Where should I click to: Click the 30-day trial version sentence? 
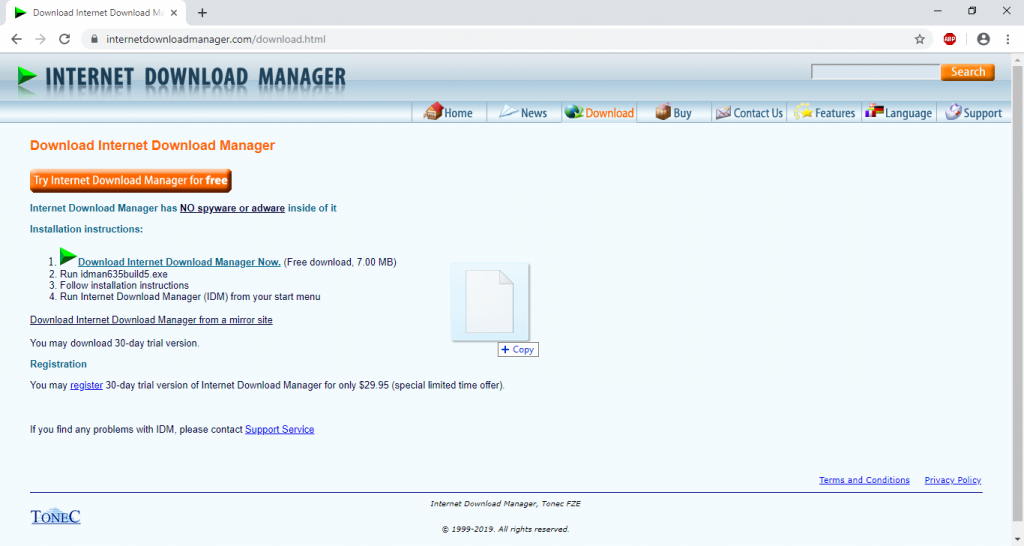[114, 344]
